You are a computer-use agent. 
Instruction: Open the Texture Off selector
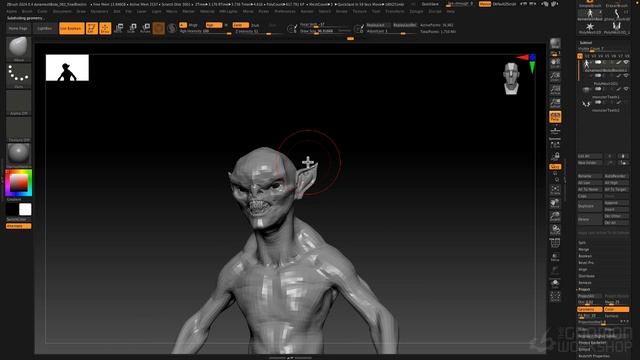[x=18, y=129]
